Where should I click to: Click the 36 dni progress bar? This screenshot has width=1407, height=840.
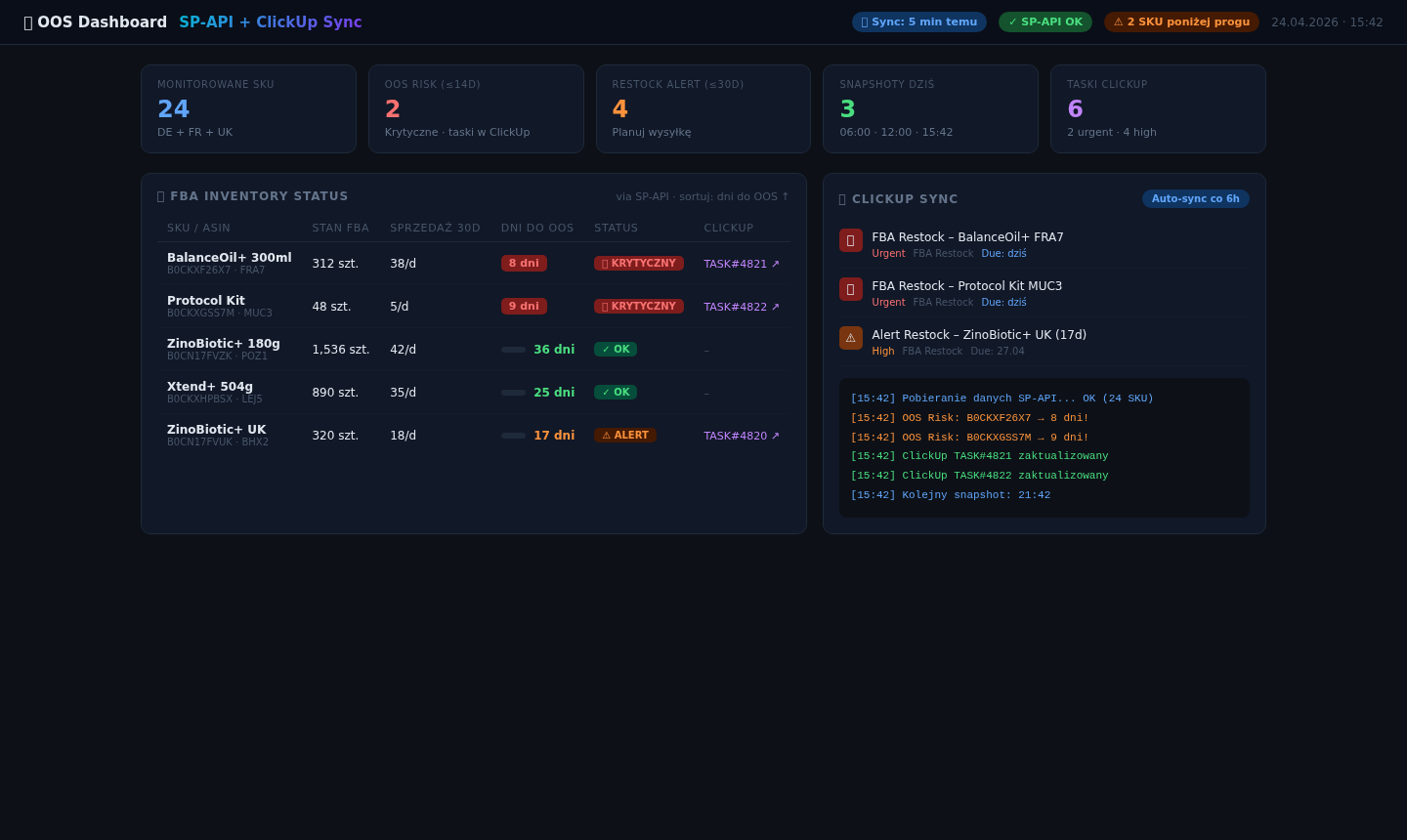pos(513,350)
